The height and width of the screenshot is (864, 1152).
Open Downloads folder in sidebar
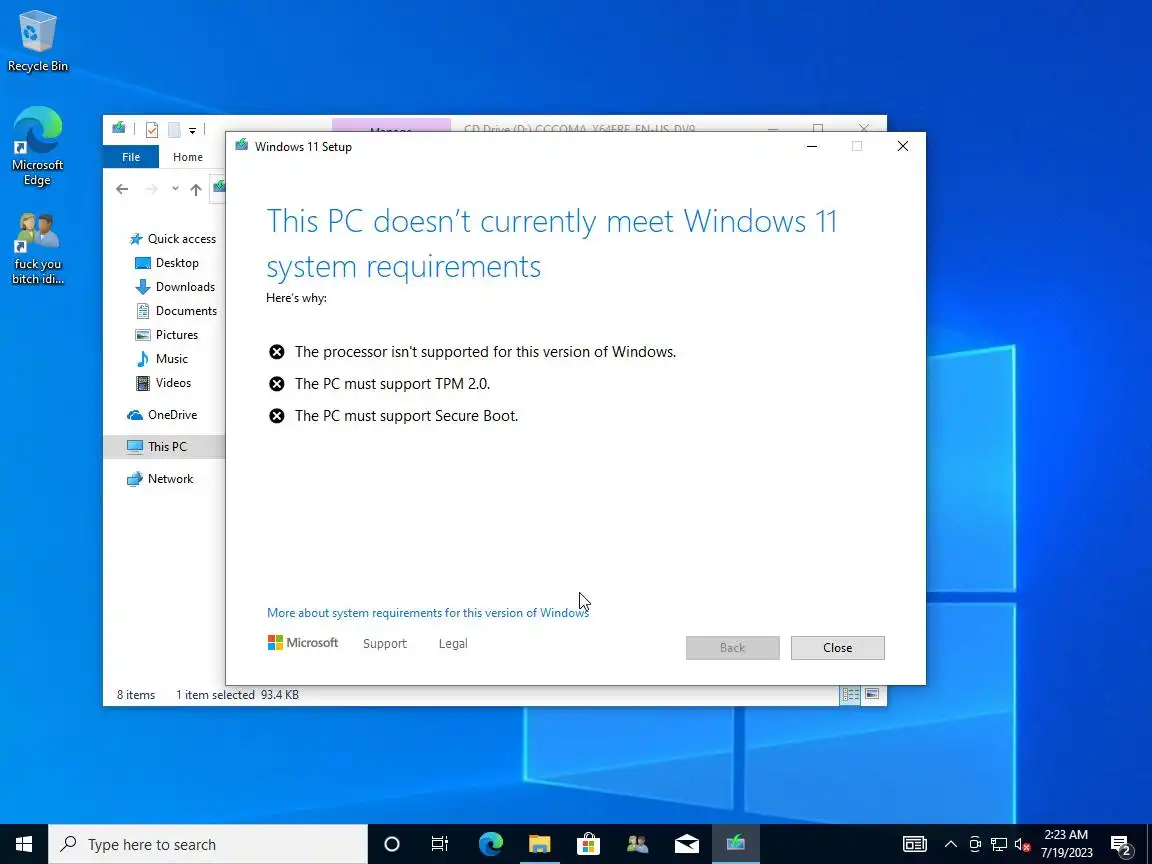(x=176, y=287)
